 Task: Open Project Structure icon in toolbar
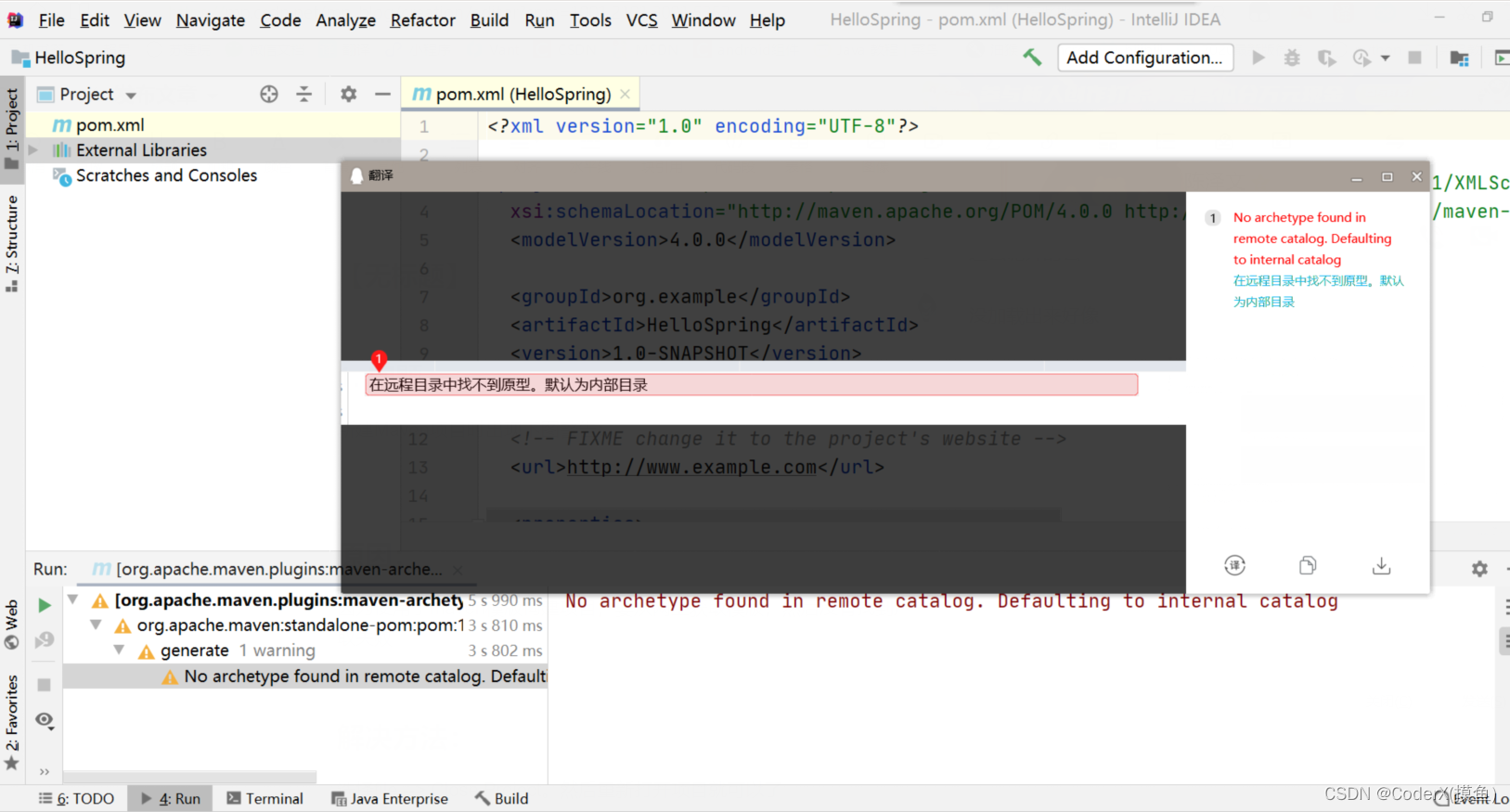[1459, 58]
